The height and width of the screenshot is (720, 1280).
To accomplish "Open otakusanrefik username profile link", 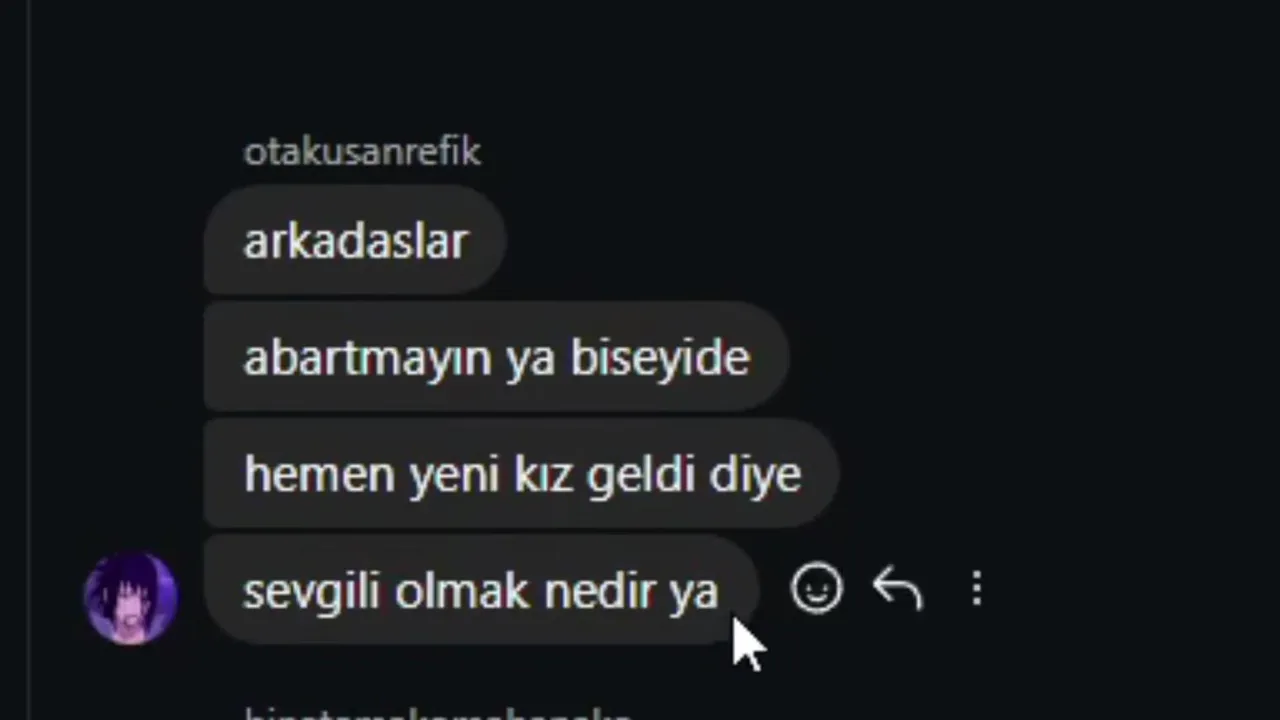I will pyautogui.click(x=362, y=151).
